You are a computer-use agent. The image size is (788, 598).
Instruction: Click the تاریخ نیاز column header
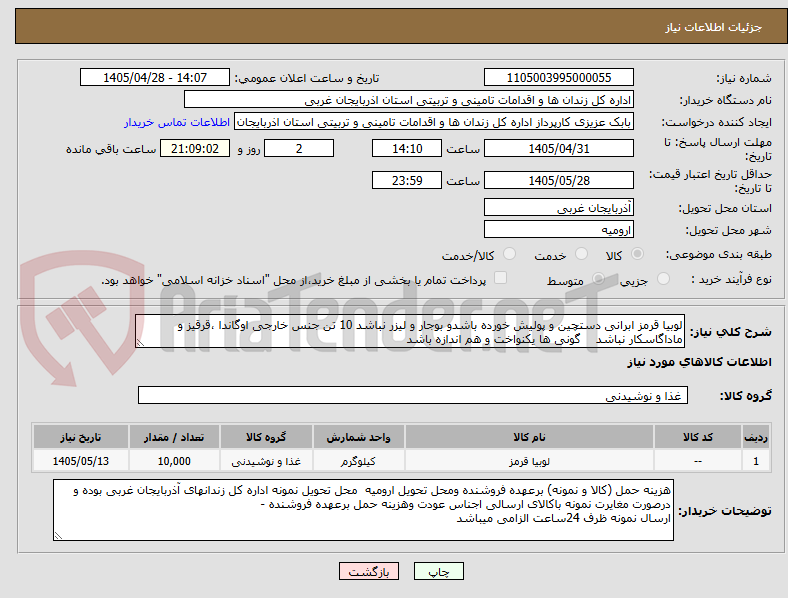(81, 437)
